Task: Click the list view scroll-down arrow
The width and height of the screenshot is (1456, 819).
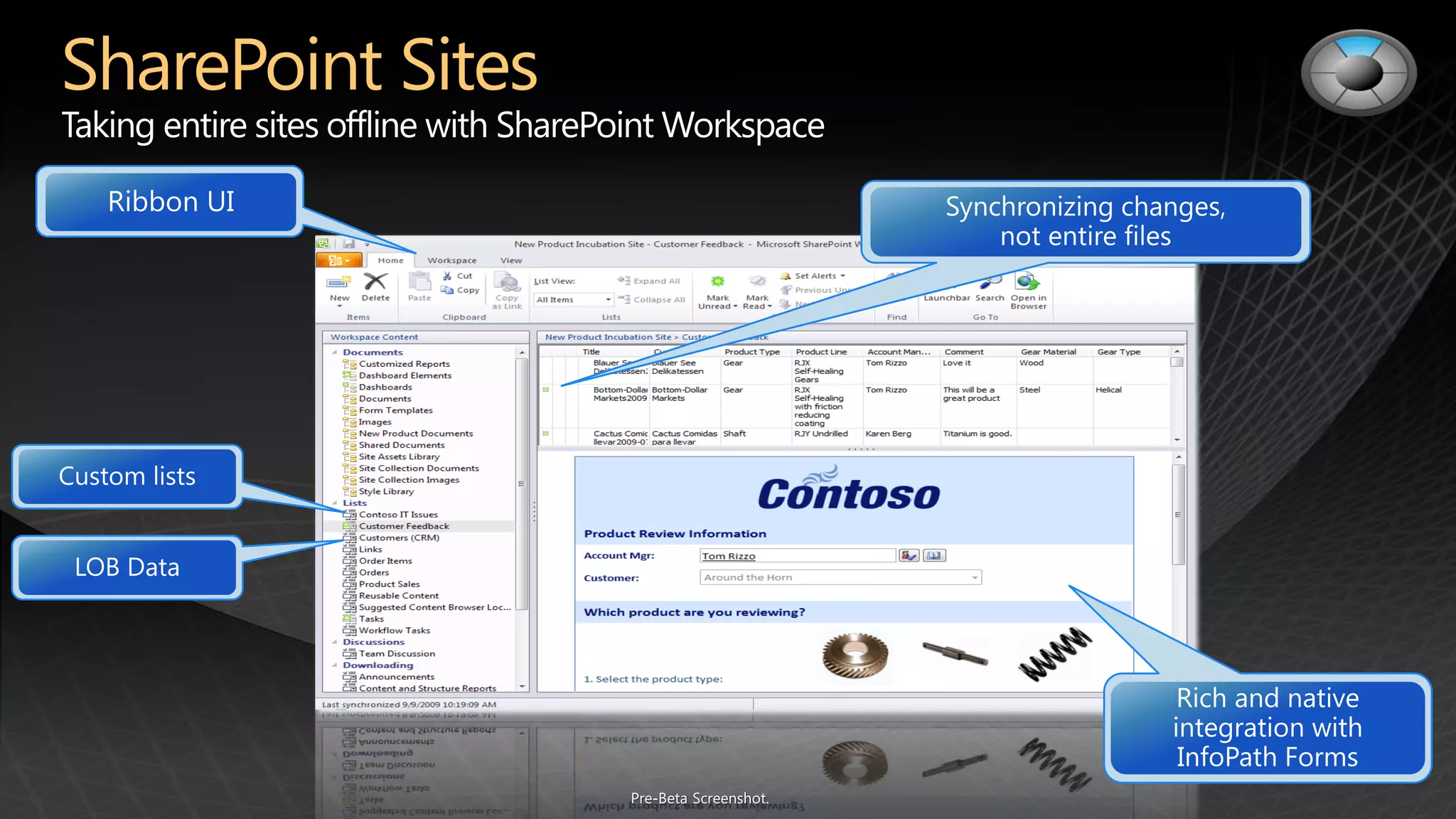Action: 1177,440
